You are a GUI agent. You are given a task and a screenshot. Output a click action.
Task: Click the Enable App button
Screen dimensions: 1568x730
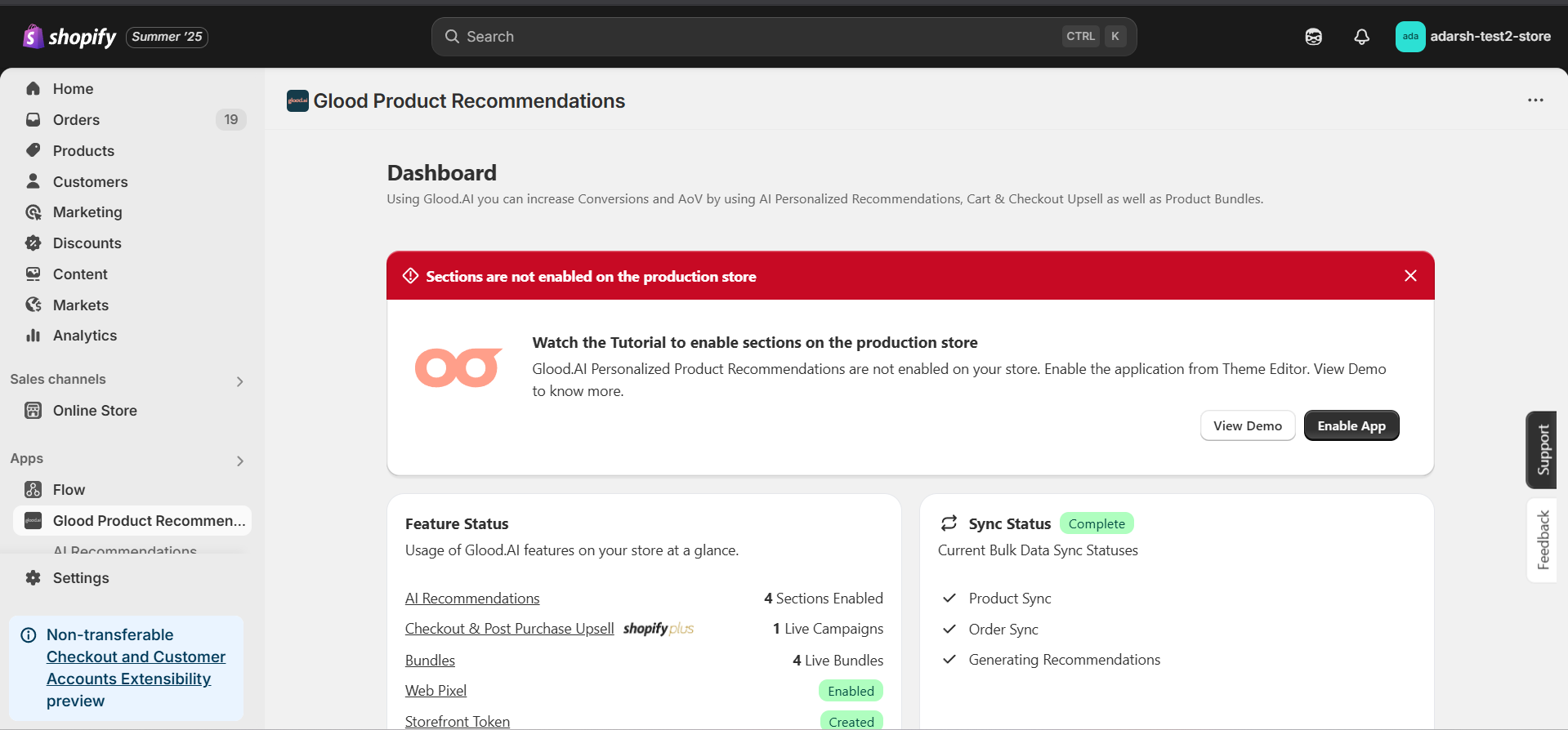pyautogui.click(x=1351, y=425)
